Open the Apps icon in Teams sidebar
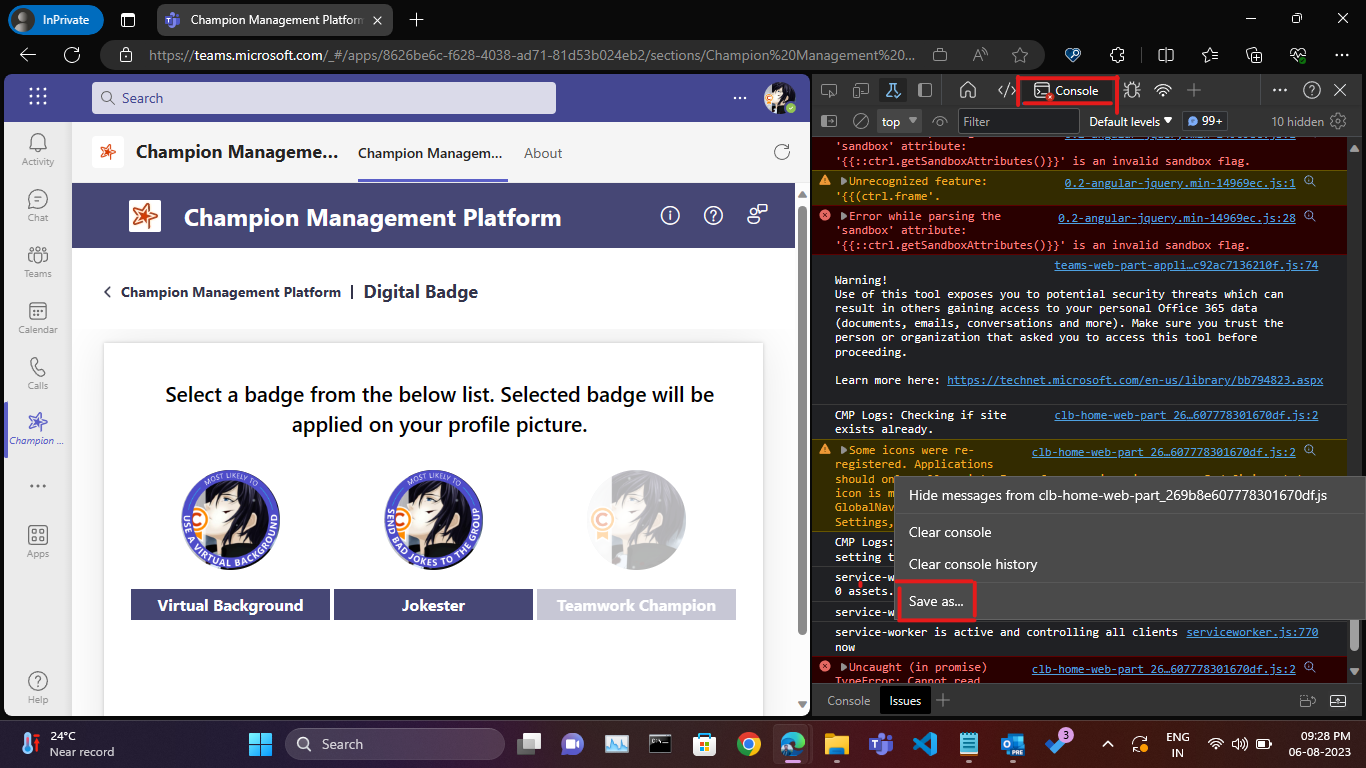This screenshot has width=1366, height=768. [x=37, y=536]
